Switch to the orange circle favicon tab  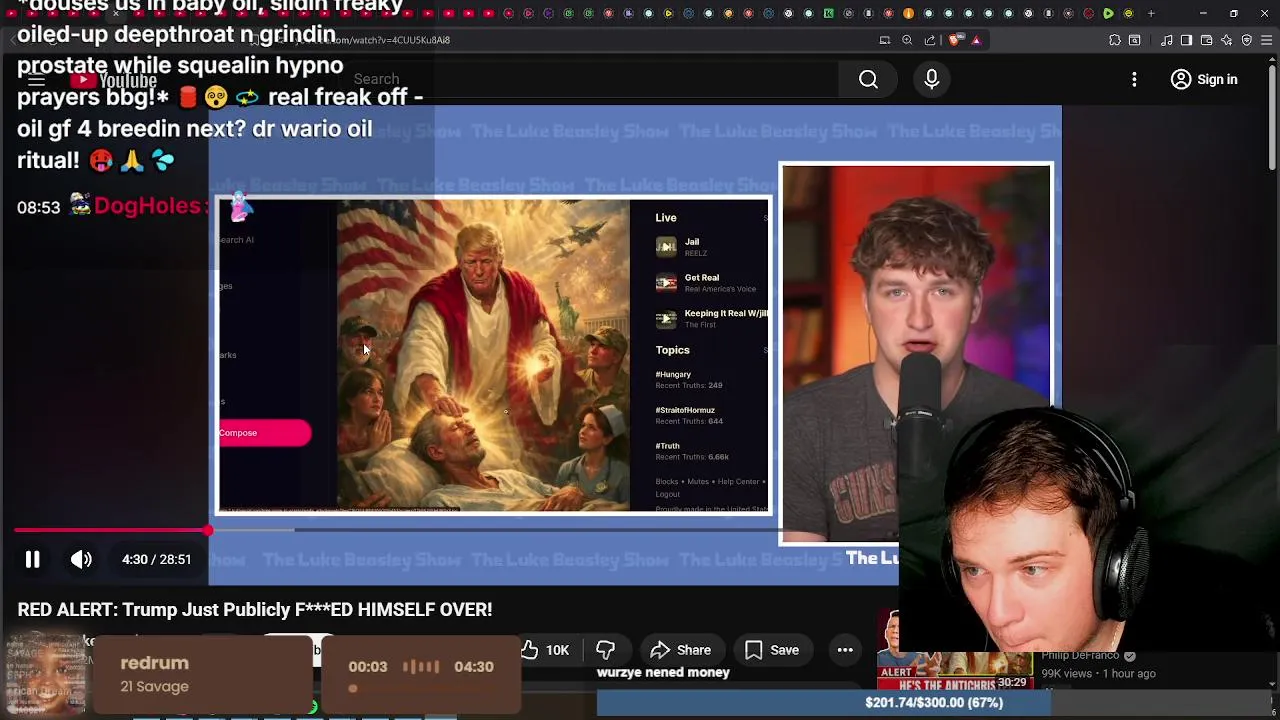[908, 14]
